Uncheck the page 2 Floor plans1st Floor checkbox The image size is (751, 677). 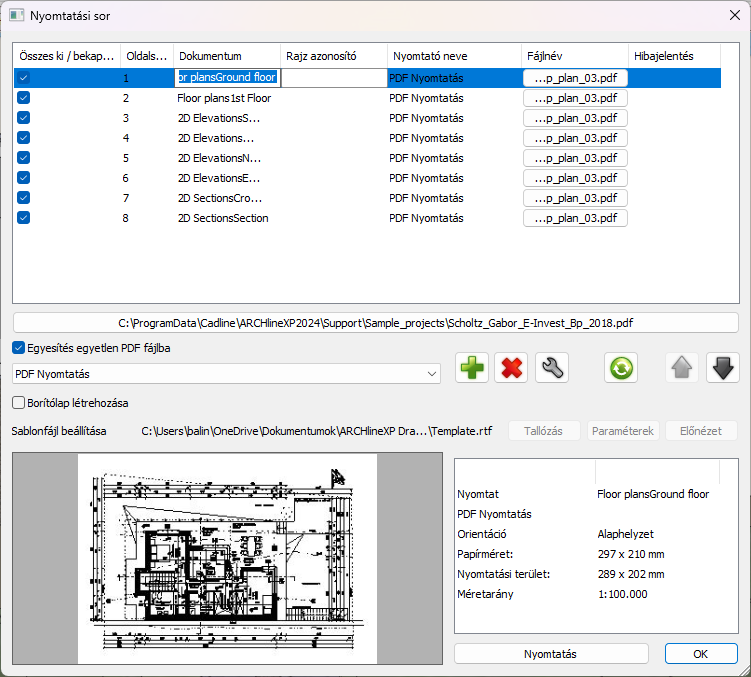point(23,98)
